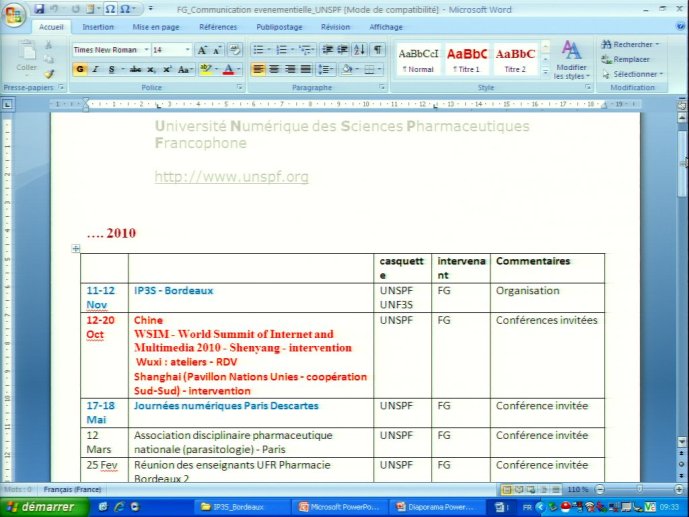
Task: Apply the Normal style
Action: pyautogui.click(x=418, y=60)
